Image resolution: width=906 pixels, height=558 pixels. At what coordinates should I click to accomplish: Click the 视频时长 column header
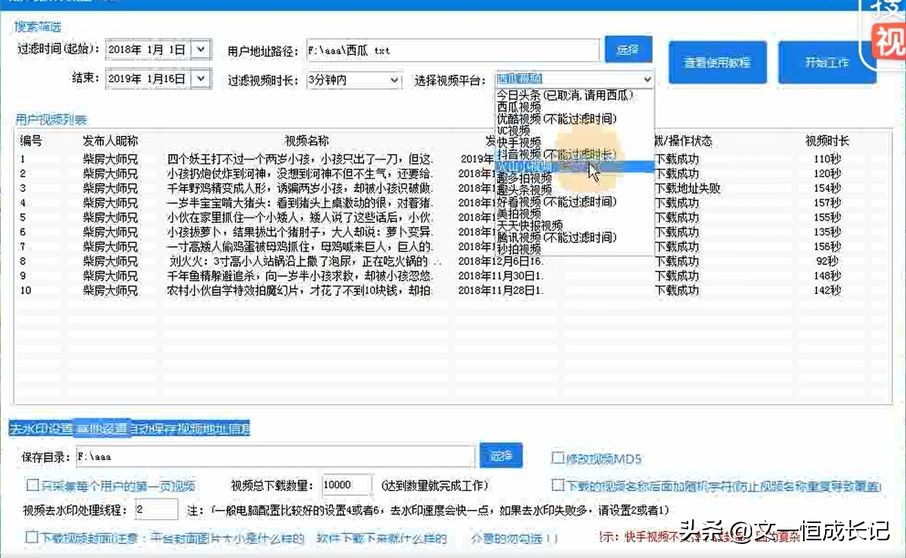coord(827,141)
